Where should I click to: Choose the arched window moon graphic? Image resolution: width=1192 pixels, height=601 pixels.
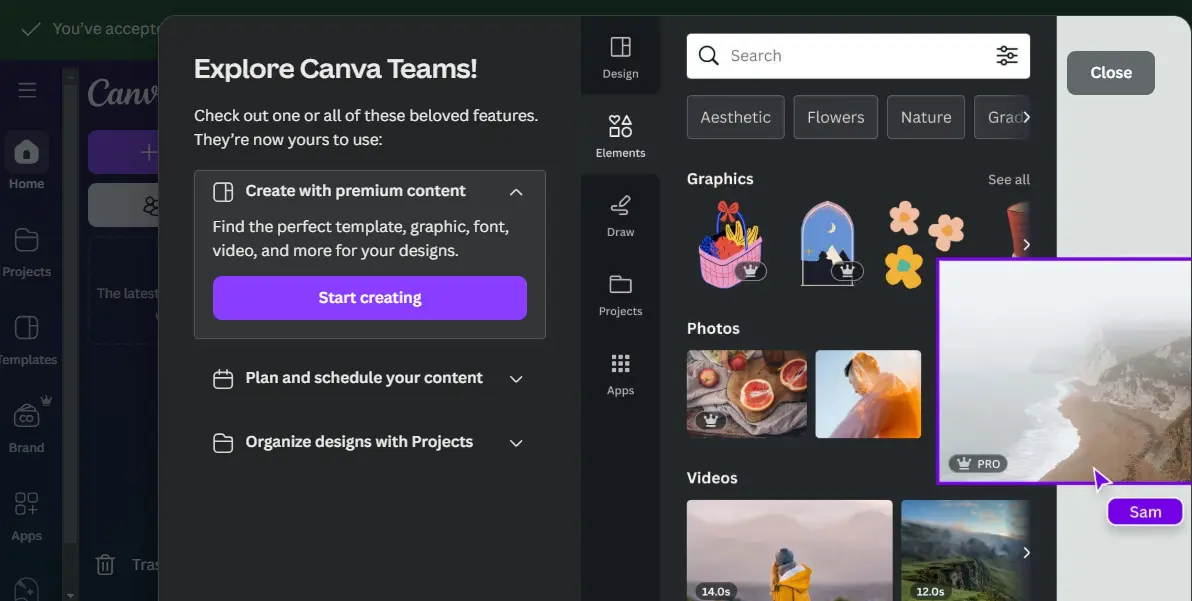coord(828,244)
